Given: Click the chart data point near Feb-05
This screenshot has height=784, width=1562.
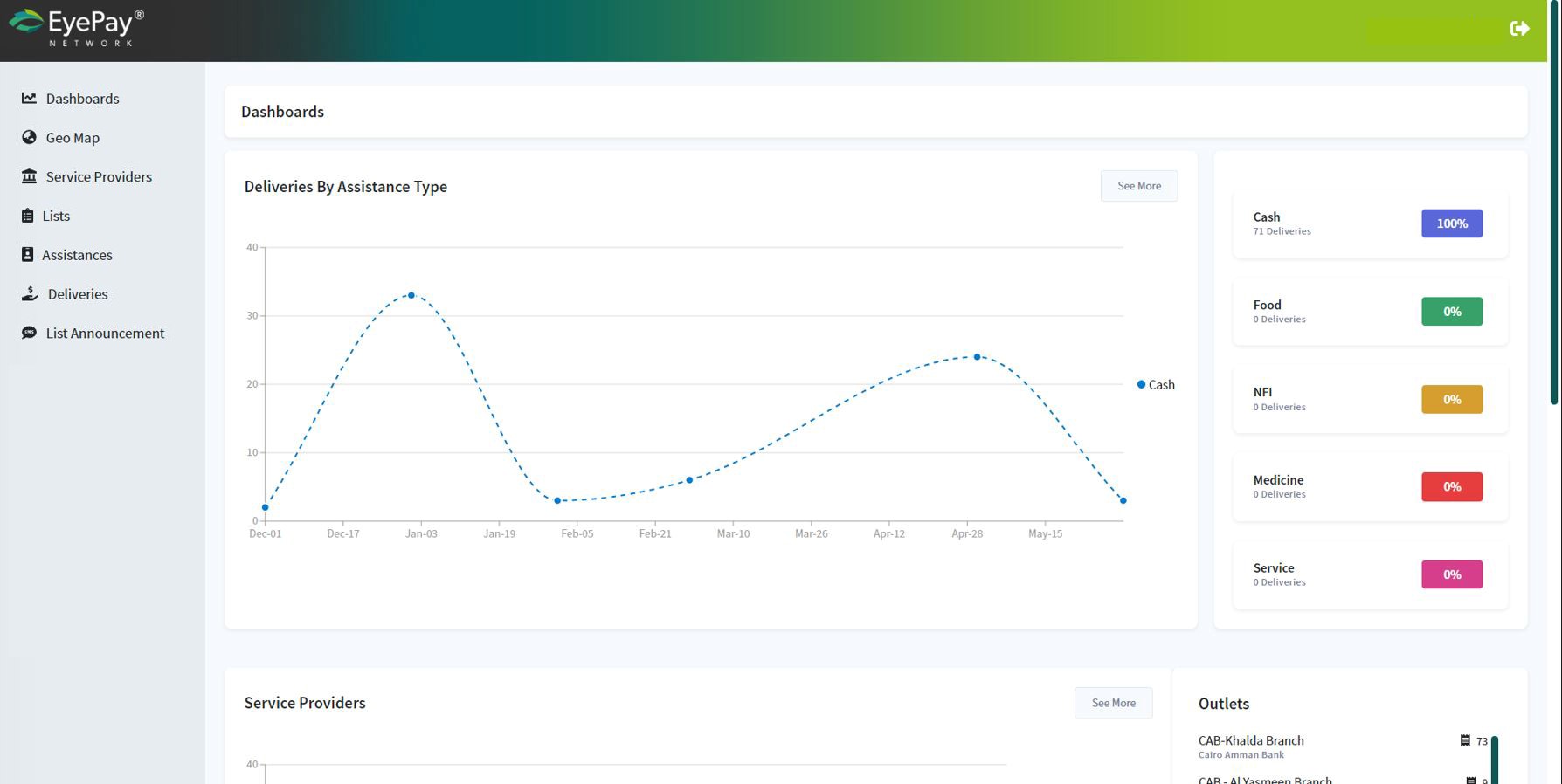Looking at the screenshot, I should pos(557,500).
